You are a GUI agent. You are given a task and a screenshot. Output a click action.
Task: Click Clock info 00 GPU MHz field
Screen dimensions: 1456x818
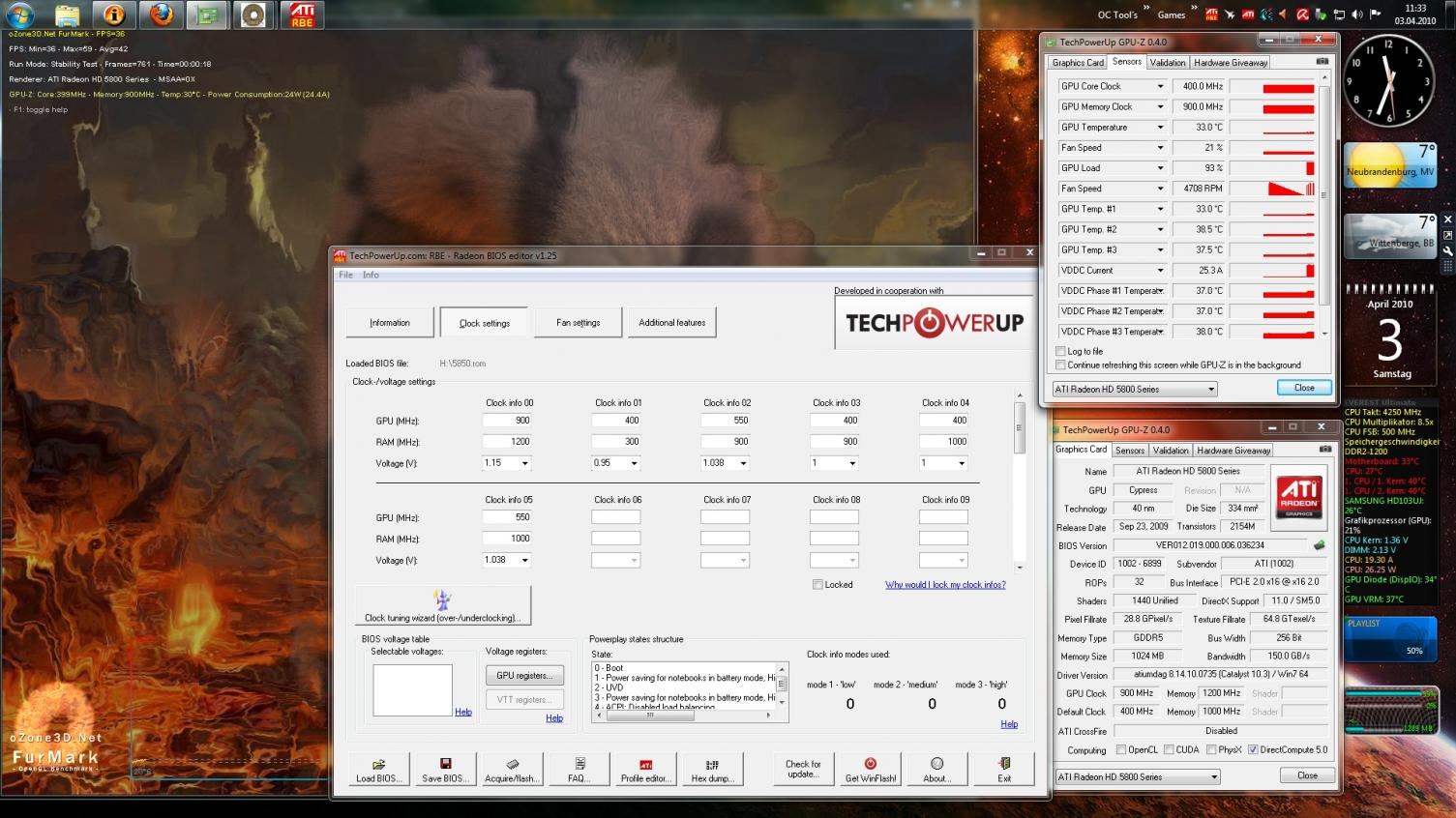tap(506, 420)
